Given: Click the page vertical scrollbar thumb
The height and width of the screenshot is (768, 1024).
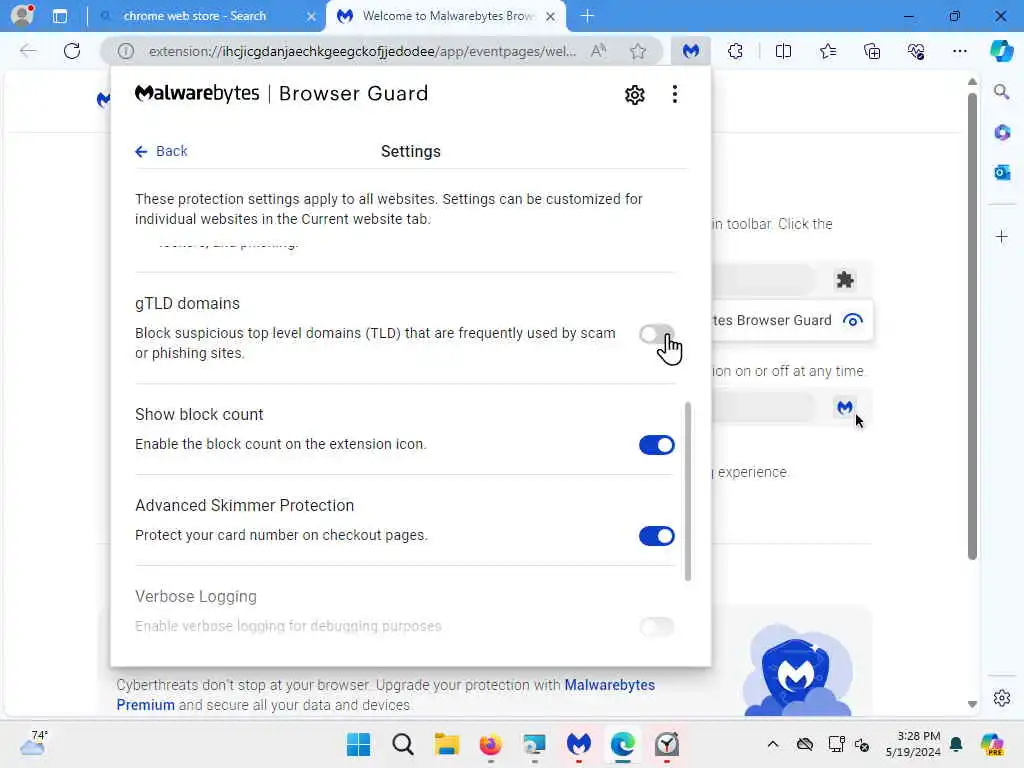Looking at the screenshot, I should (972, 327).
